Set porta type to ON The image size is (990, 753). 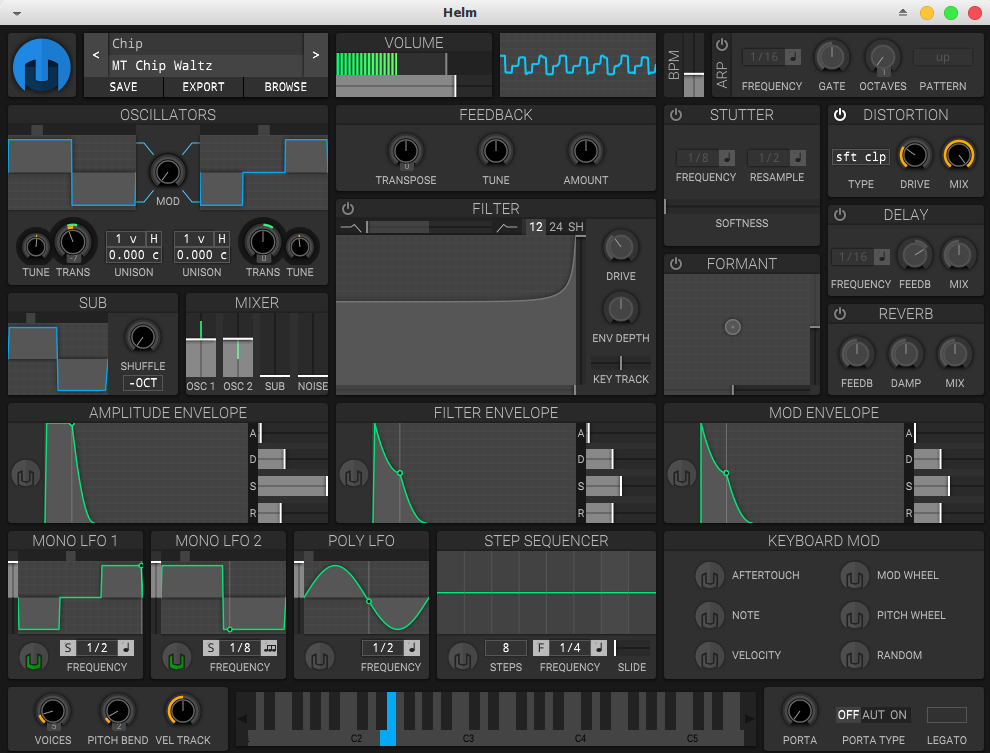click(898, 715)
